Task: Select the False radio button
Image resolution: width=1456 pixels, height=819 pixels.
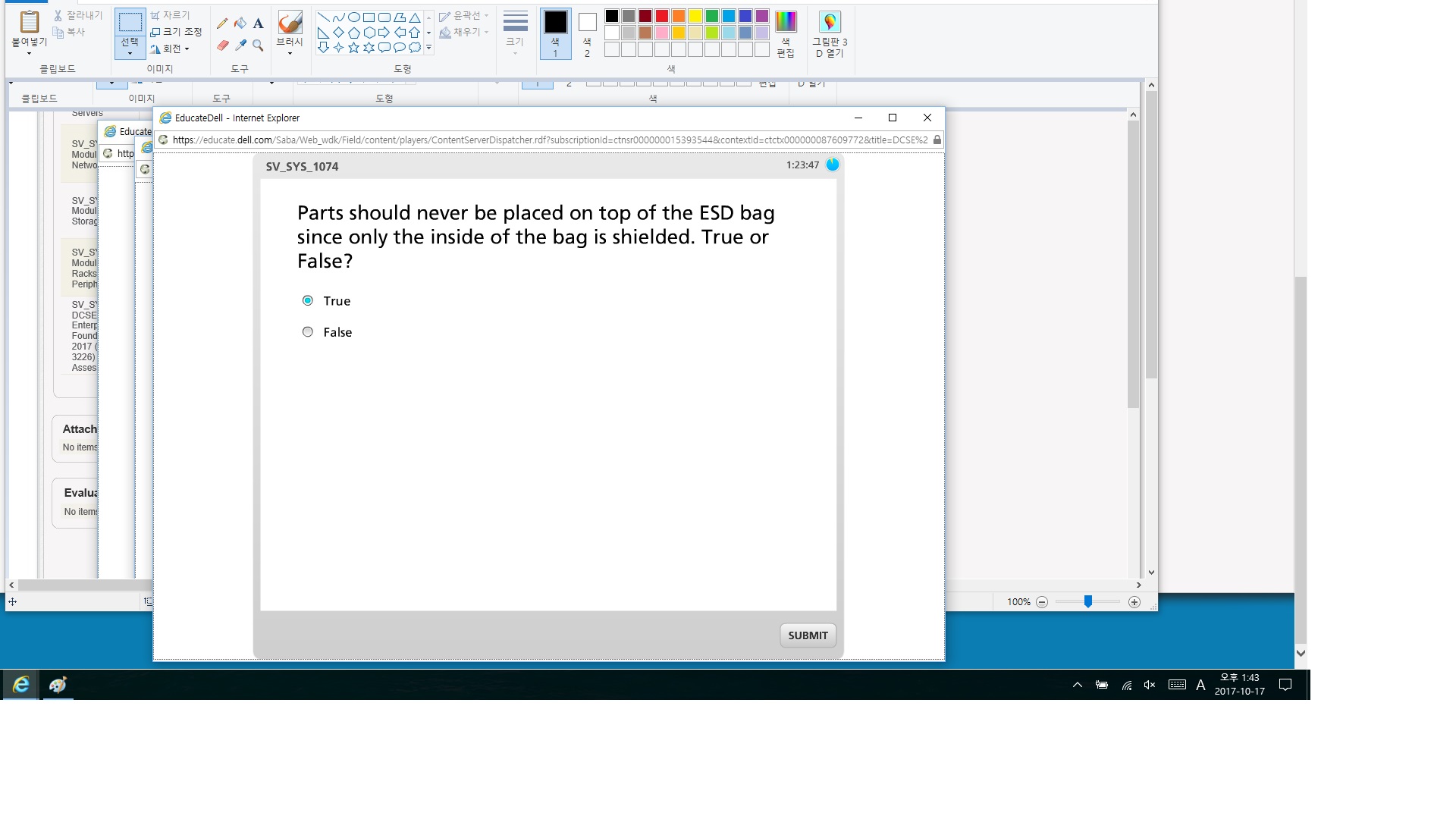Action: (x=307, y=331)
